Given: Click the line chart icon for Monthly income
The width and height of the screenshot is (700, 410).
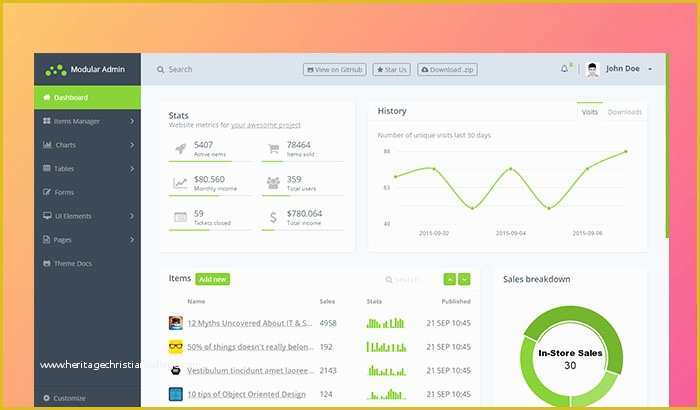Looking at the screenshot, I should (180, 183).
